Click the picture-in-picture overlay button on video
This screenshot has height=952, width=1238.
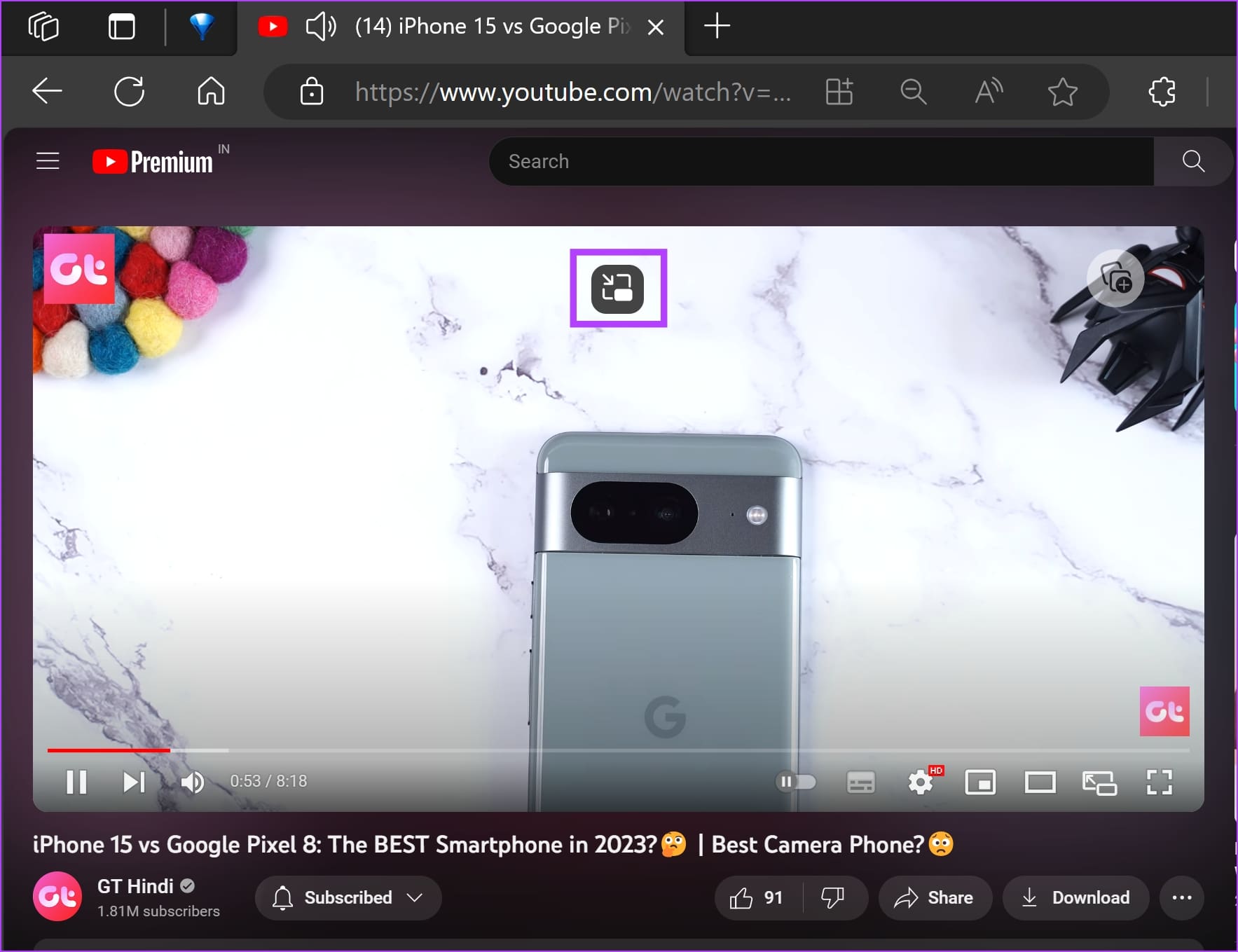click(617, 289)
